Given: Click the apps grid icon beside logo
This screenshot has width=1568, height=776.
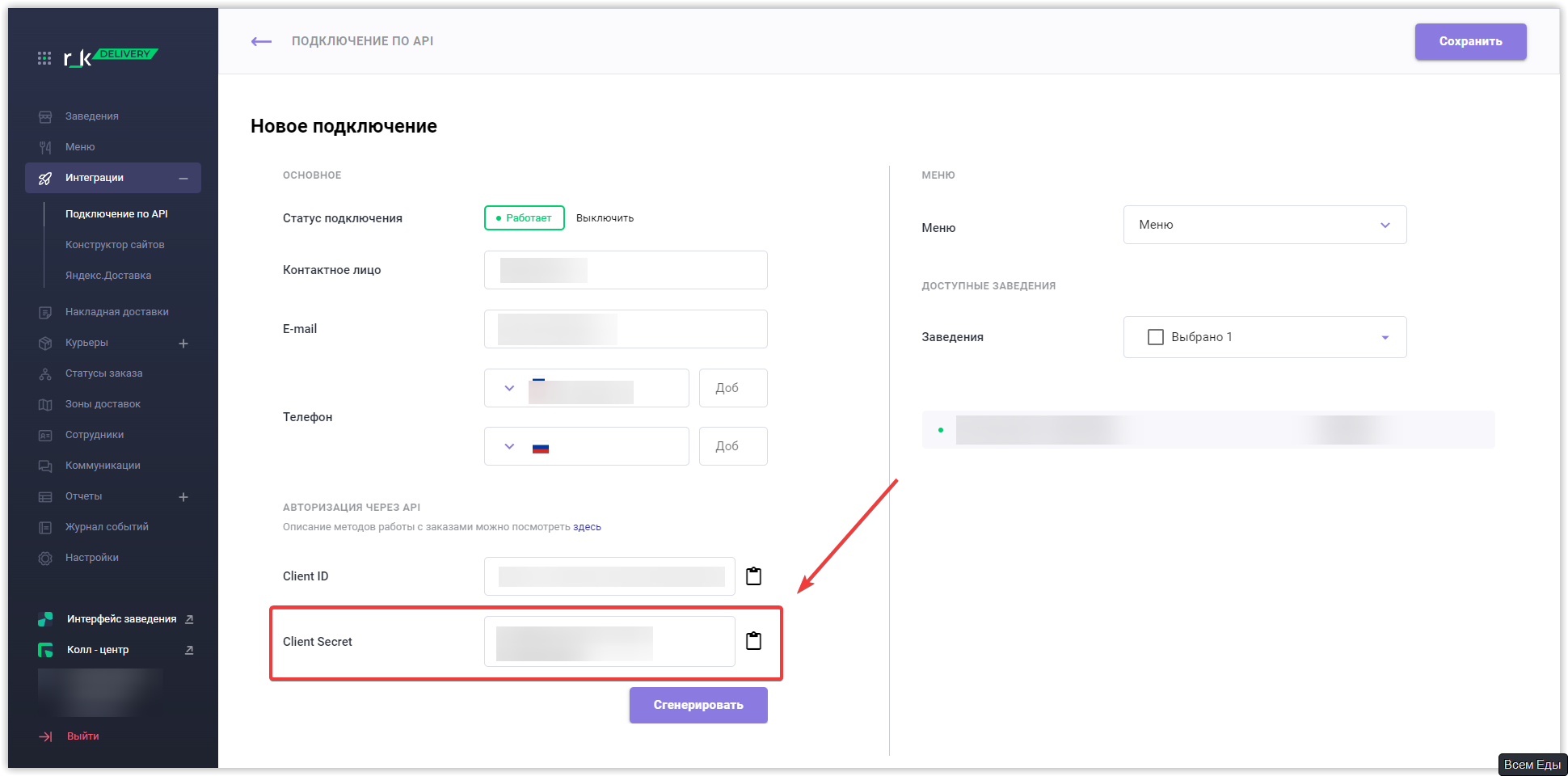Looking at the screenshot, I should pyautogui.click(x=44, y=58).
